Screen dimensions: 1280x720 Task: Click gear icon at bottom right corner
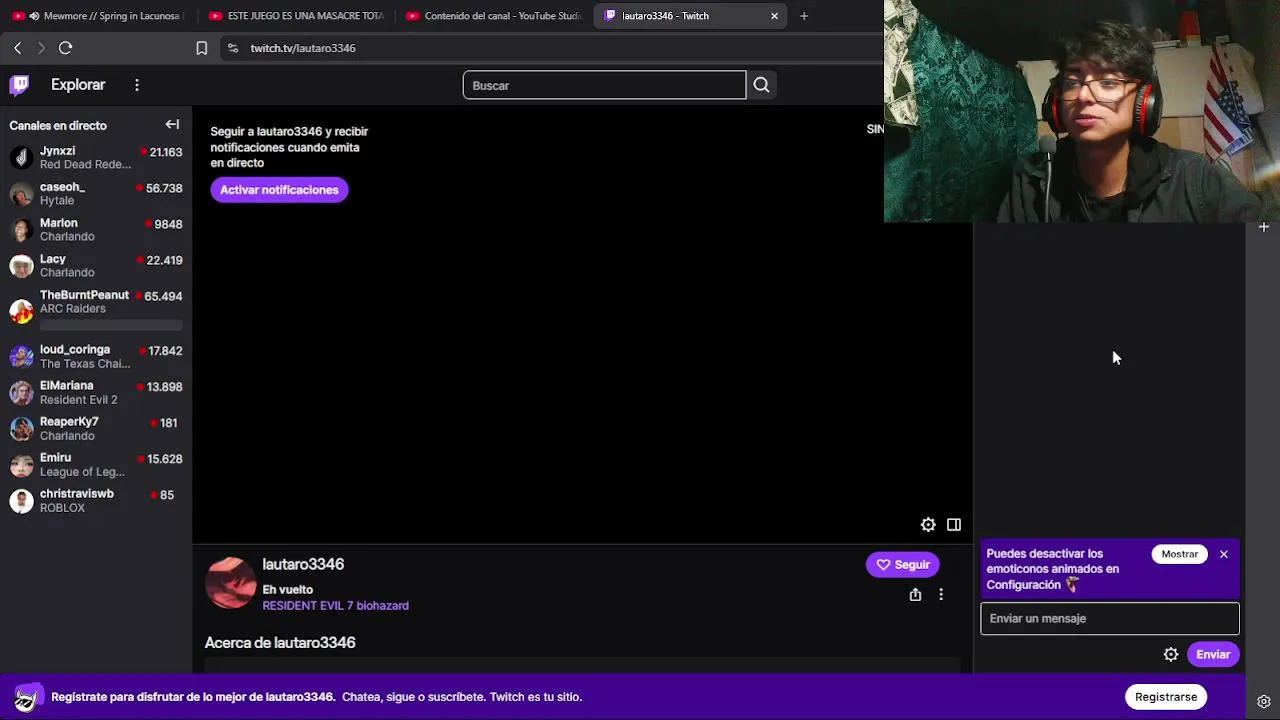point(1264,702)
